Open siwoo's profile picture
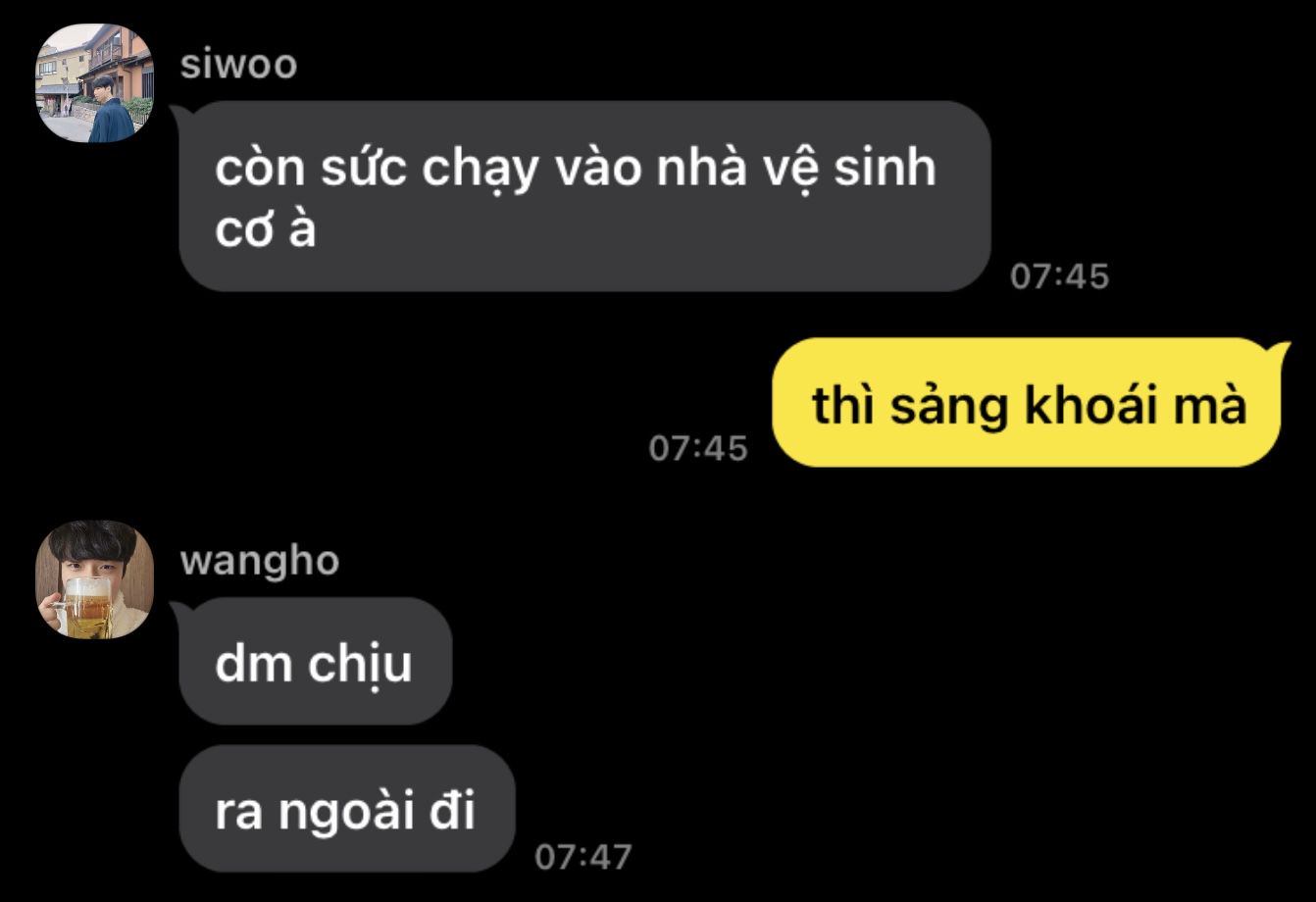 tap(94, 83)
